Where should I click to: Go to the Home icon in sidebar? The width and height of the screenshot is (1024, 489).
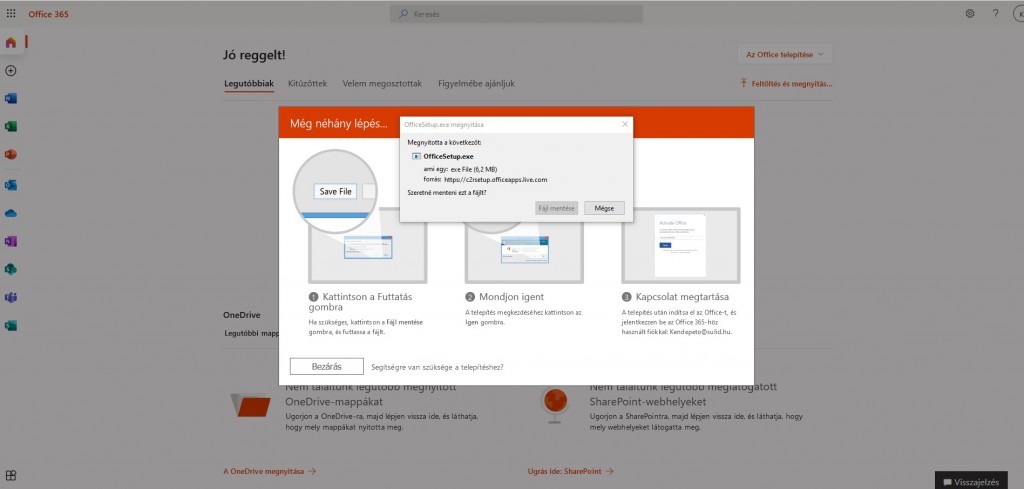point(10,43)
